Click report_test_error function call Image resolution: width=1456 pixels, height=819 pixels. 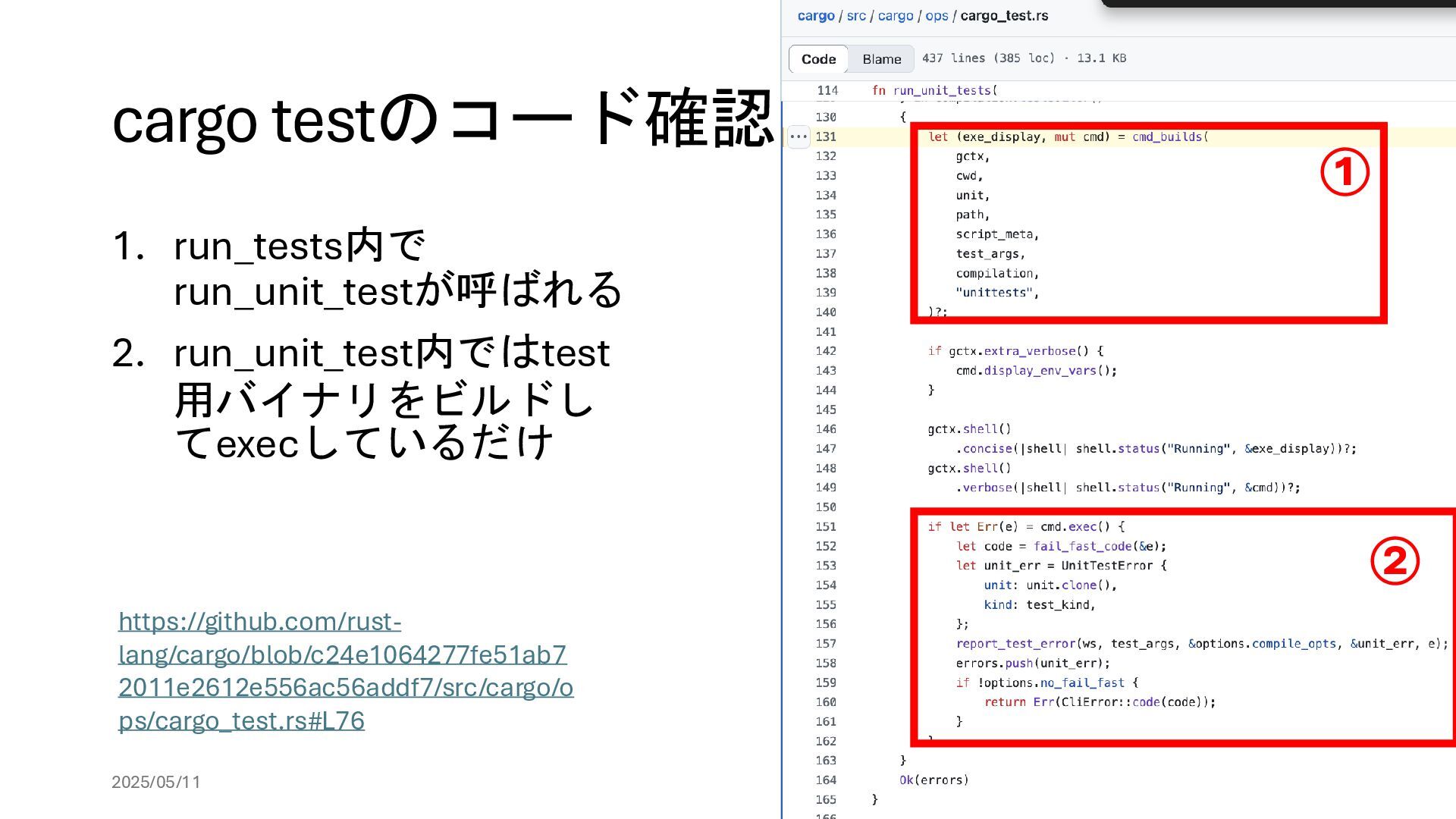pos(1015,644)
